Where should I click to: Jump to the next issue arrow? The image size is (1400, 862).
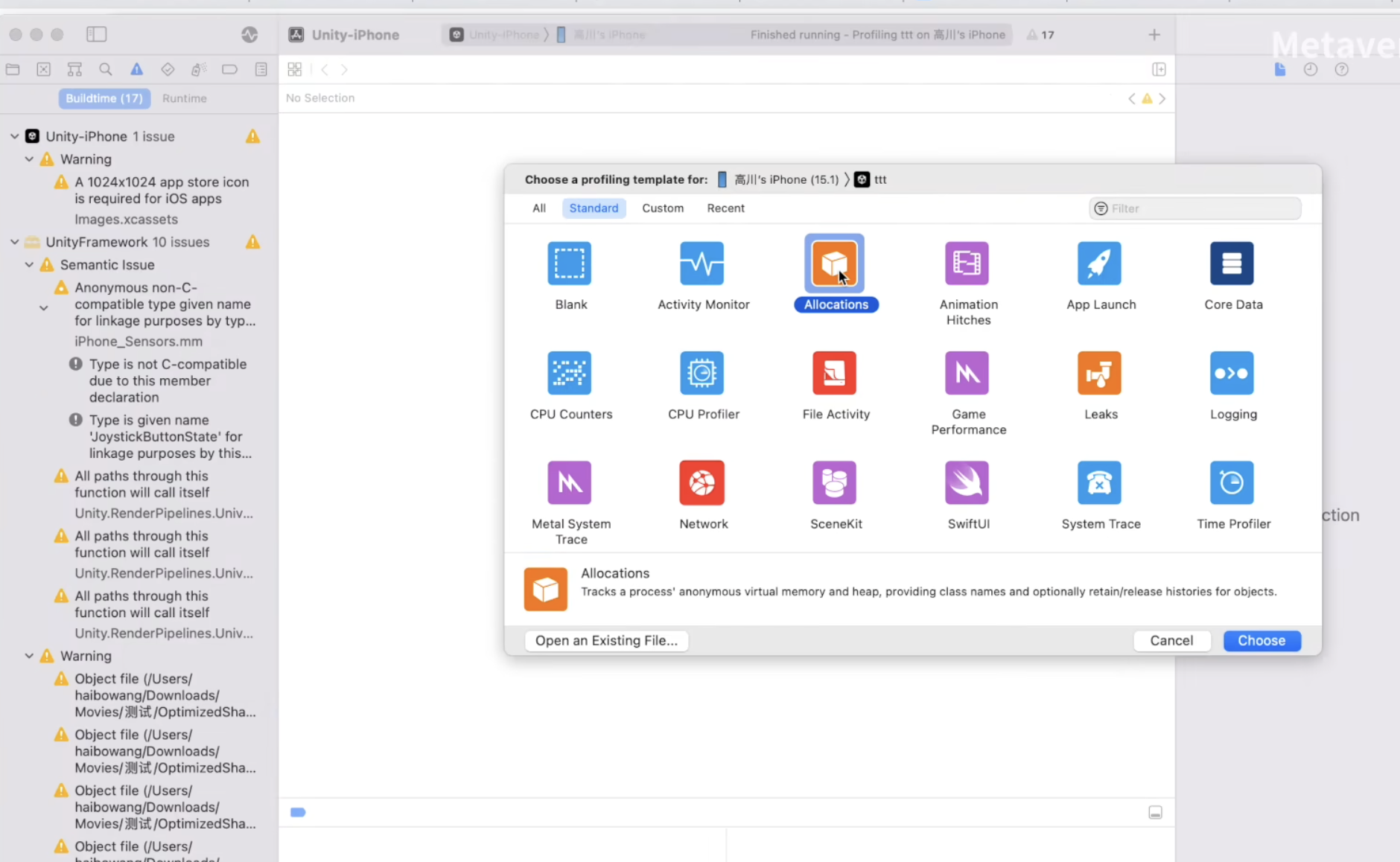tap(1162, 98)
